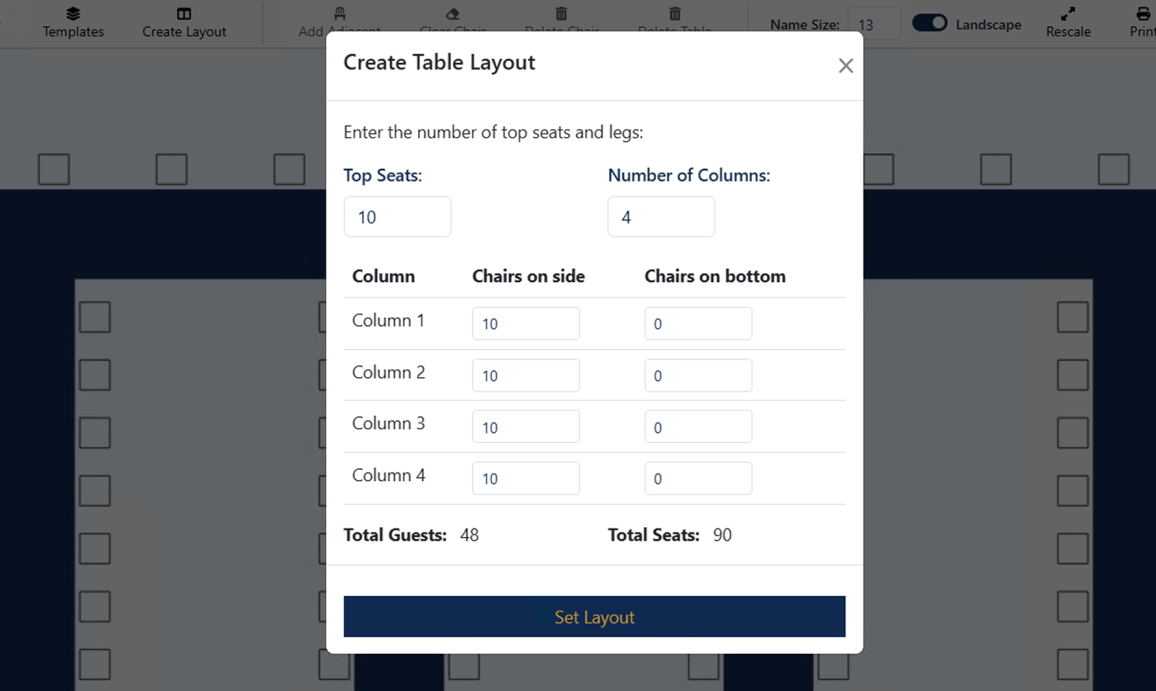This screenshot has width=1156, height=691.
Task: Edit the Name Size value
Action: 875,24
